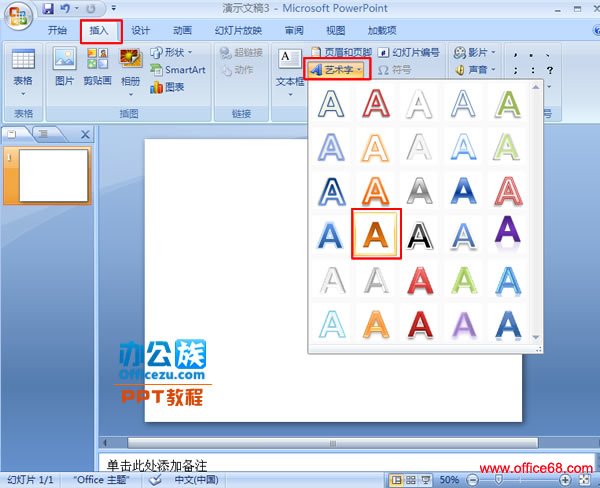The width and height of the screenshot is (600, 488).
Task: Open the Review (审阅) tab
Action: click(x=294, y=31)
